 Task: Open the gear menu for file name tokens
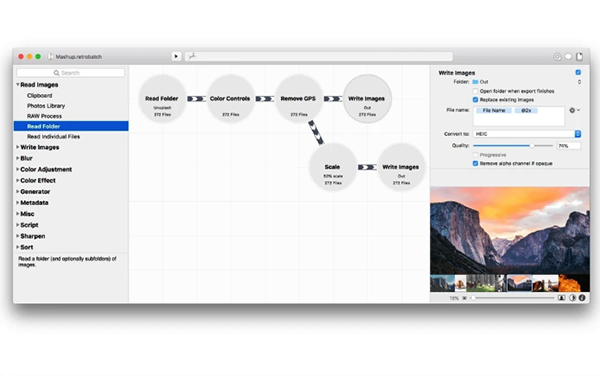[x=574, y=110]
